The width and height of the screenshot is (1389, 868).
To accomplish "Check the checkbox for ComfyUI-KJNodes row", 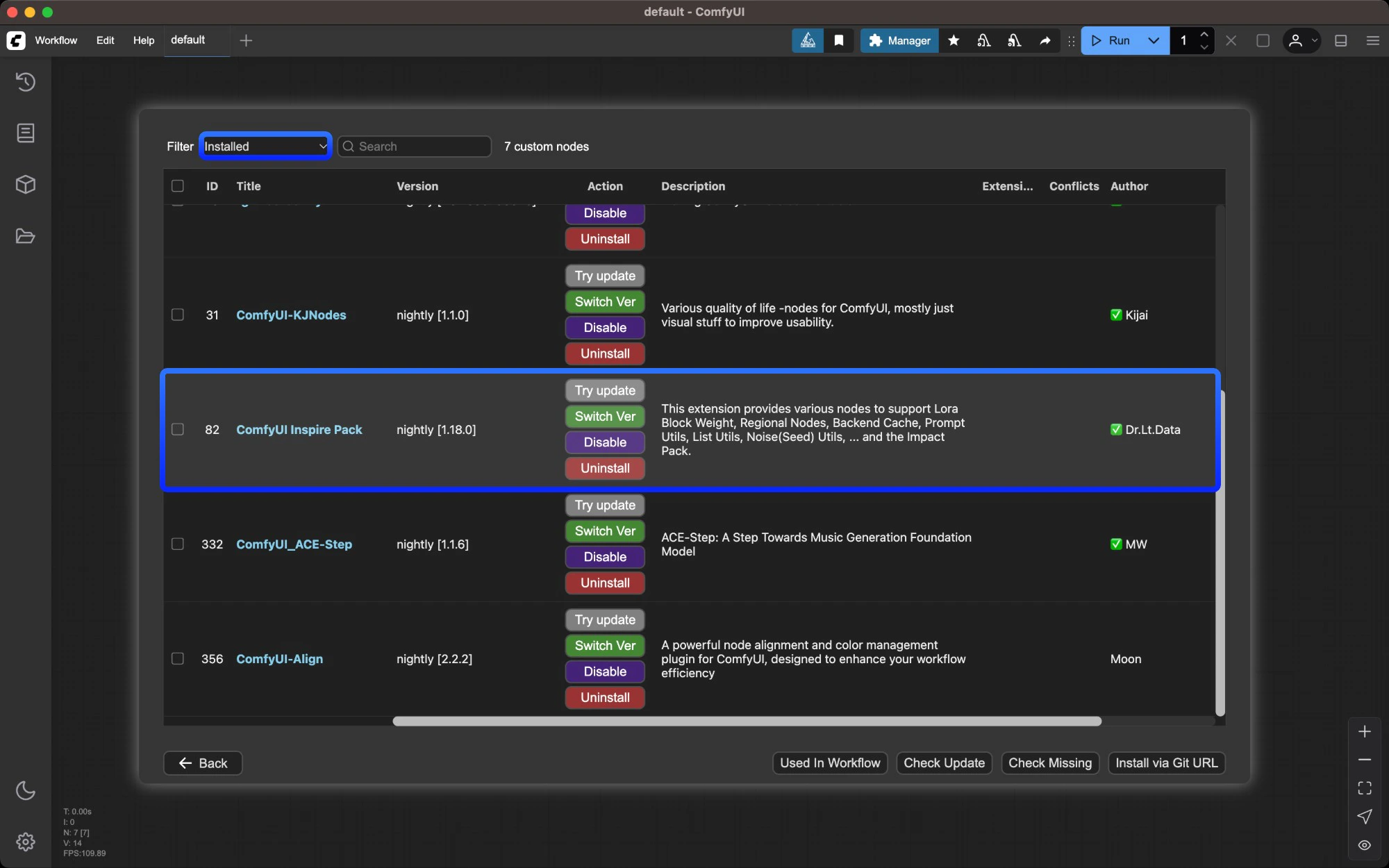I will click(177, 315).
